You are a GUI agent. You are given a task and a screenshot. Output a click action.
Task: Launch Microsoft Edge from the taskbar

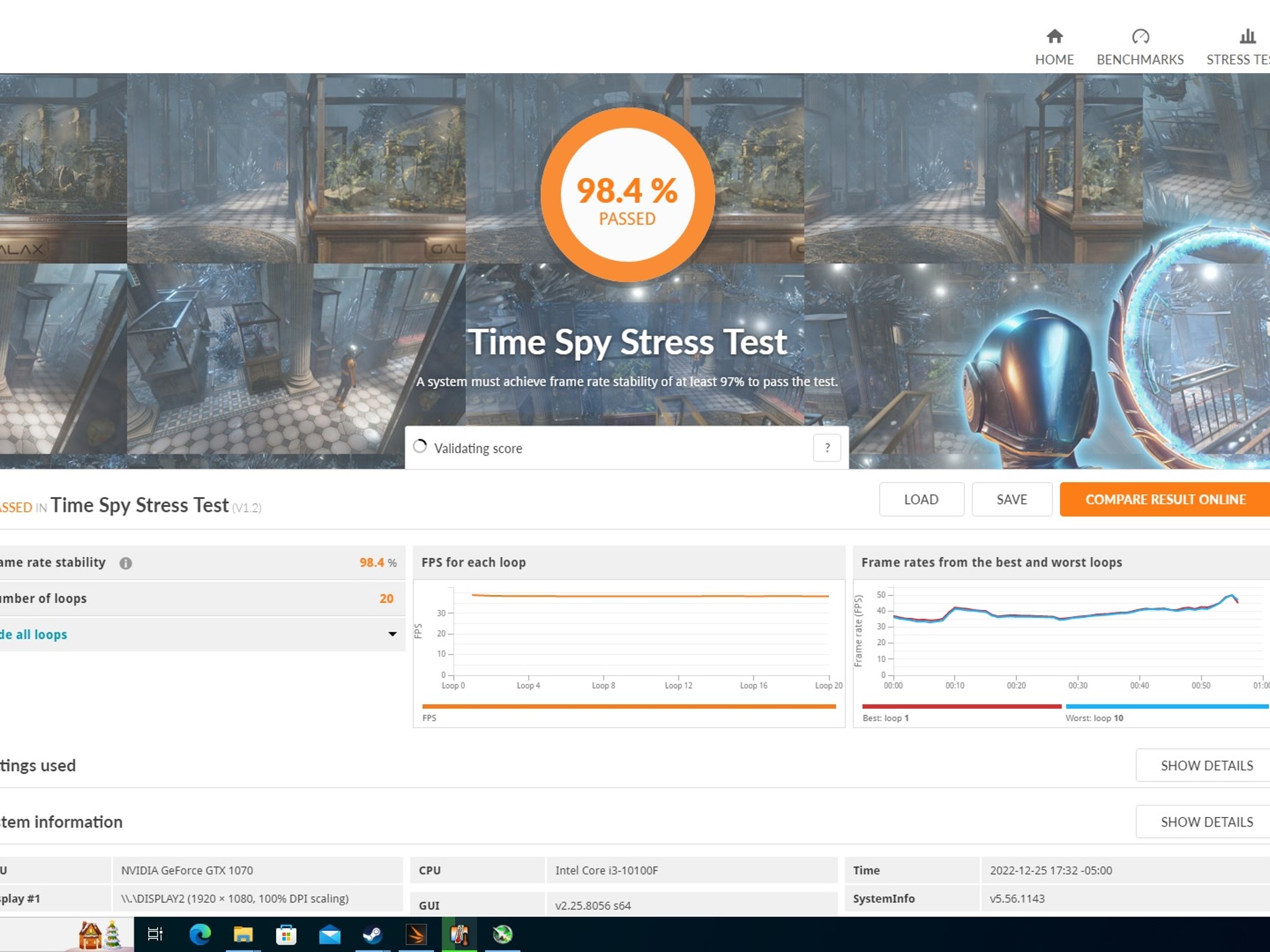[x=200, y=934]
